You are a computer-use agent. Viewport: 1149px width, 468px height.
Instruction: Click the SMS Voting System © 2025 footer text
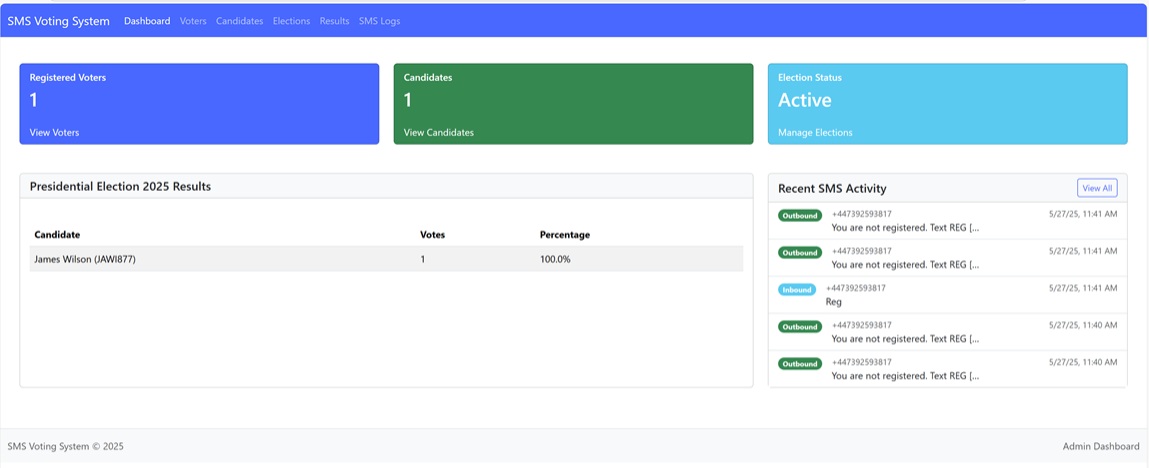pos(65,446)
